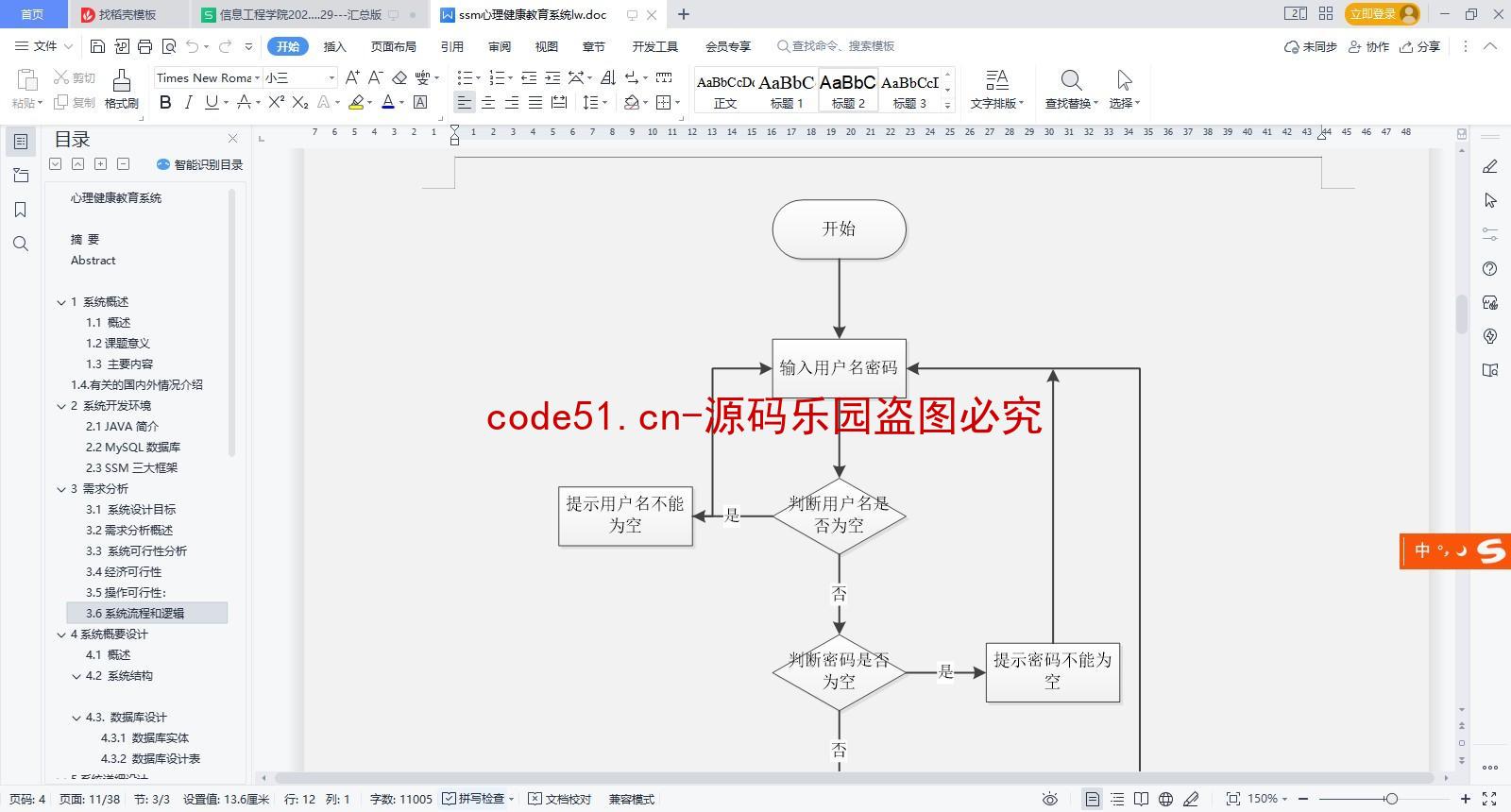Click the 协作 (Collaborate) button
1511x812 pixels.
1368,46
